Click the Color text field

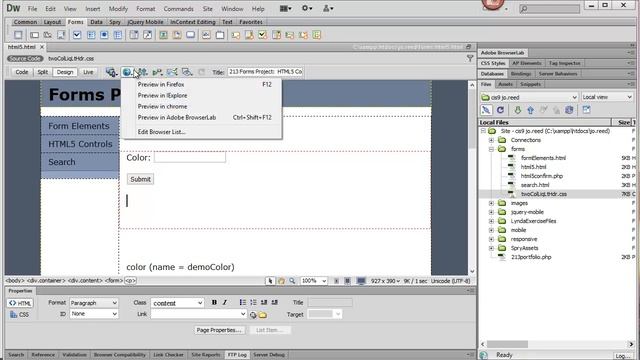190,158
